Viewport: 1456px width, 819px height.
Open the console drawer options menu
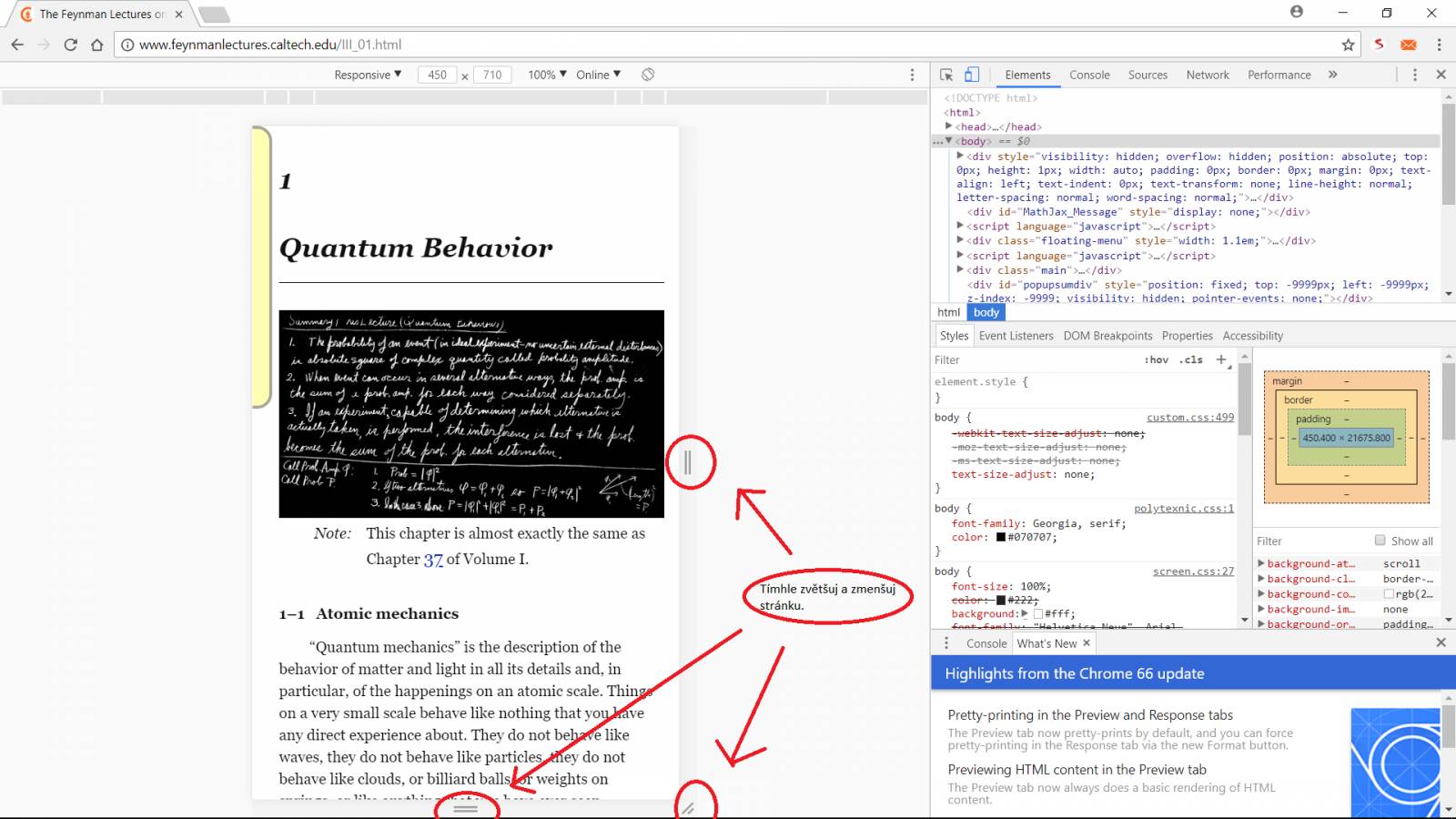coord(946,643)
